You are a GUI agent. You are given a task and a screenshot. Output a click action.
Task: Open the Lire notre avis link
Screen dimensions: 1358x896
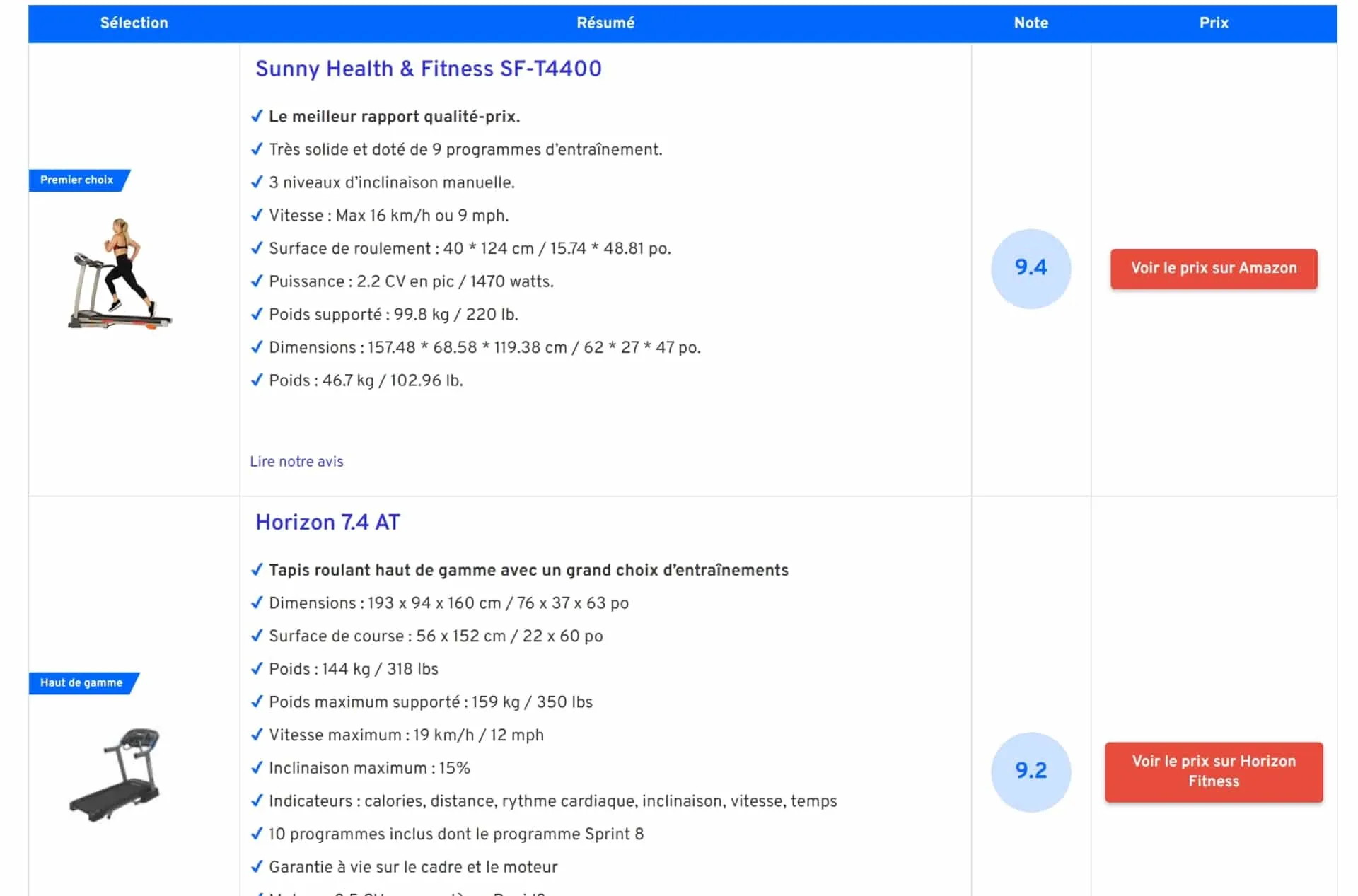(x=296, y=461)
